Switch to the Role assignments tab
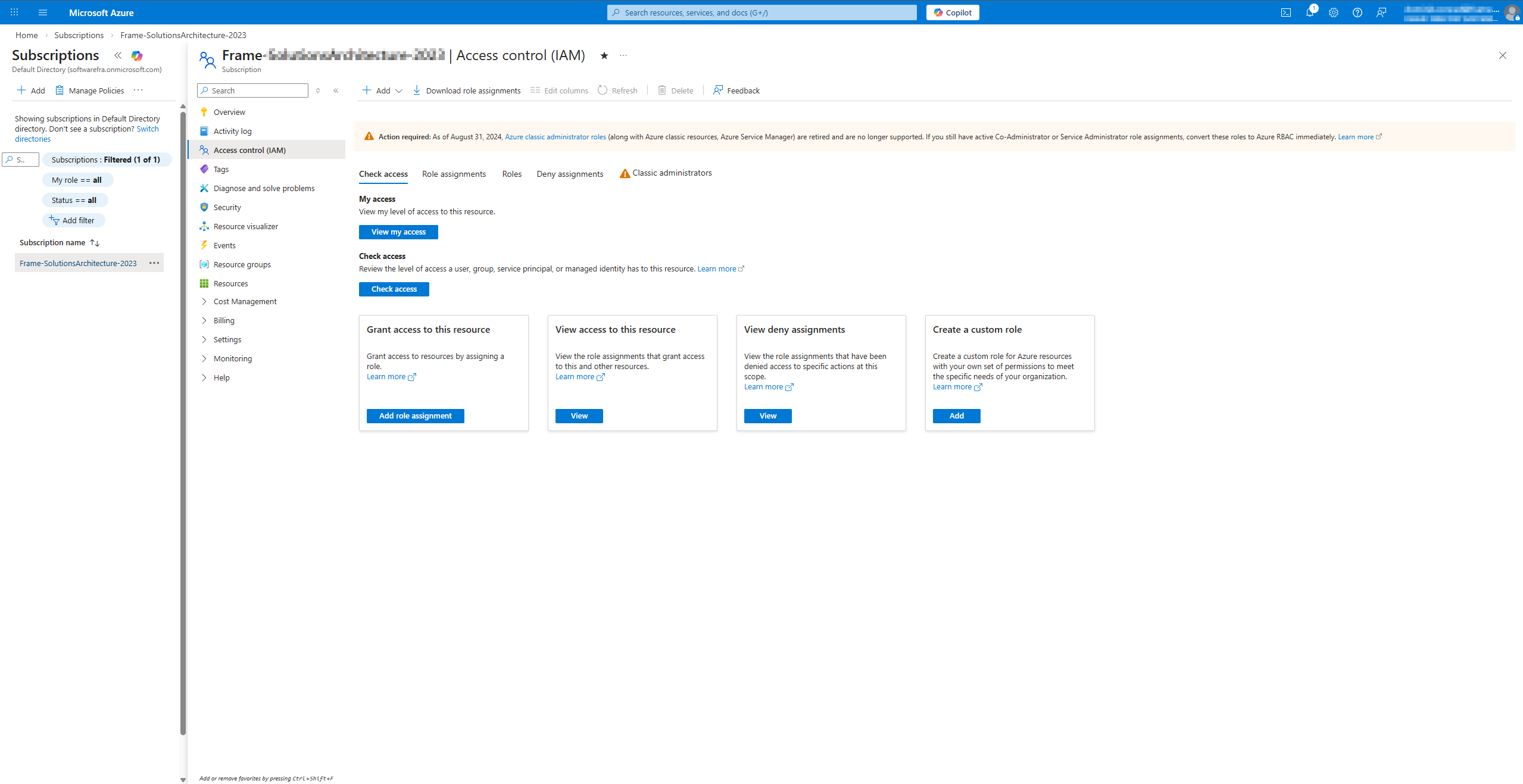This screenshot has height=784, width=1523. point(454,174)
